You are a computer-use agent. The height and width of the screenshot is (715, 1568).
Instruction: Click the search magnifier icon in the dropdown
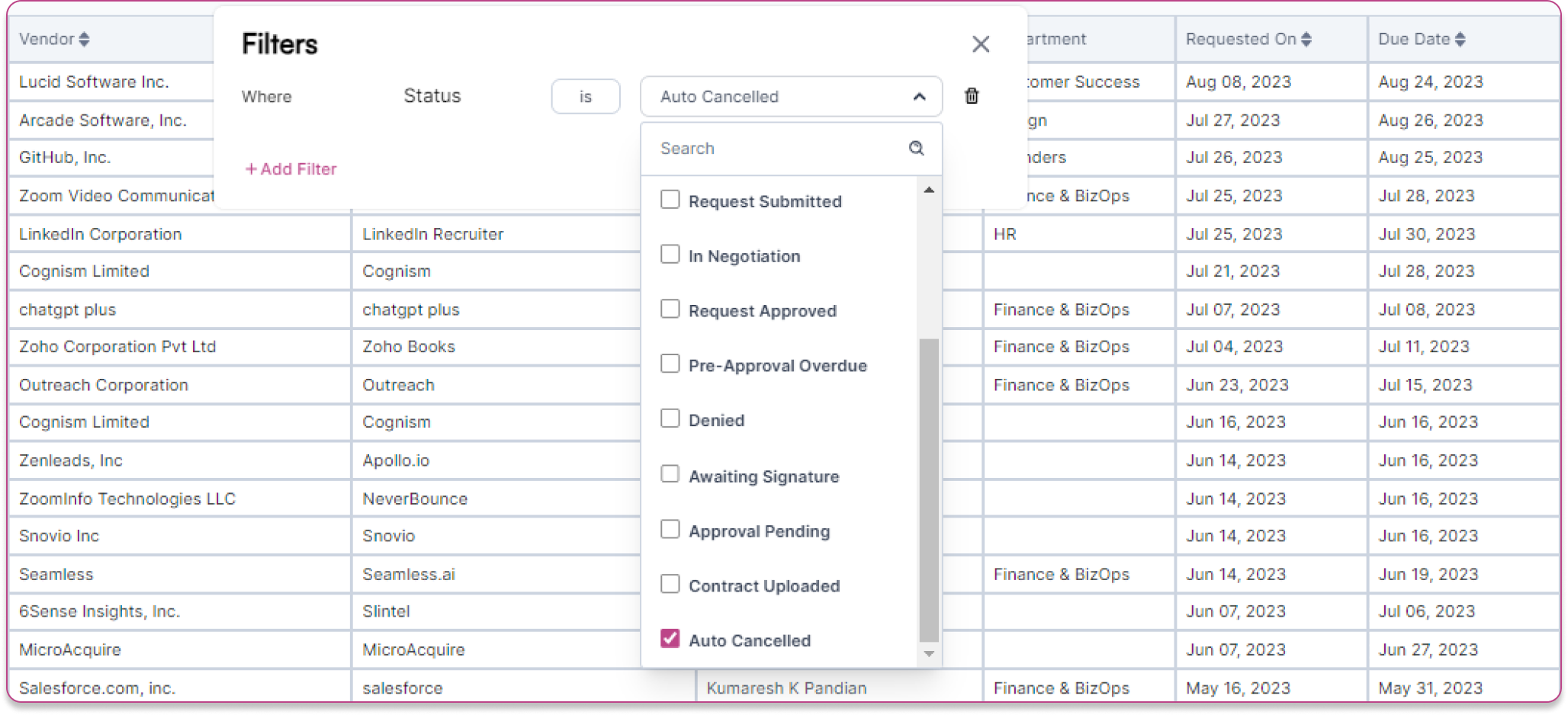917,148
